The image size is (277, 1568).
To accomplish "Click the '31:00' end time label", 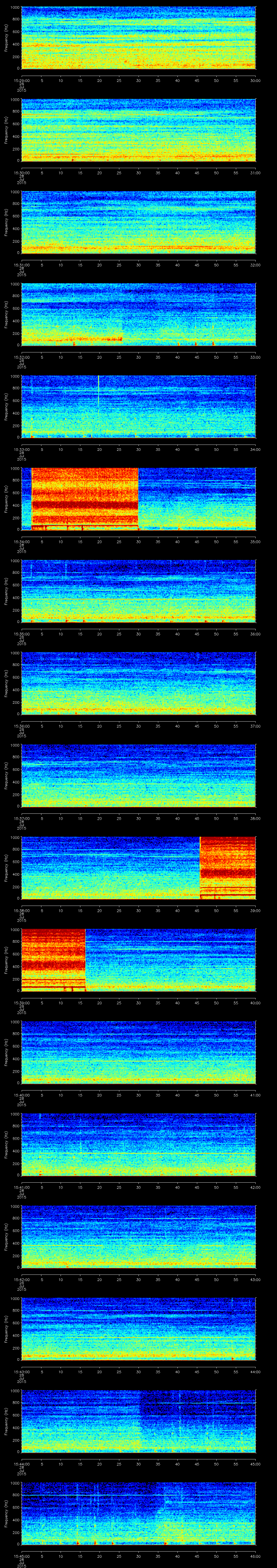I will (256, 173).
